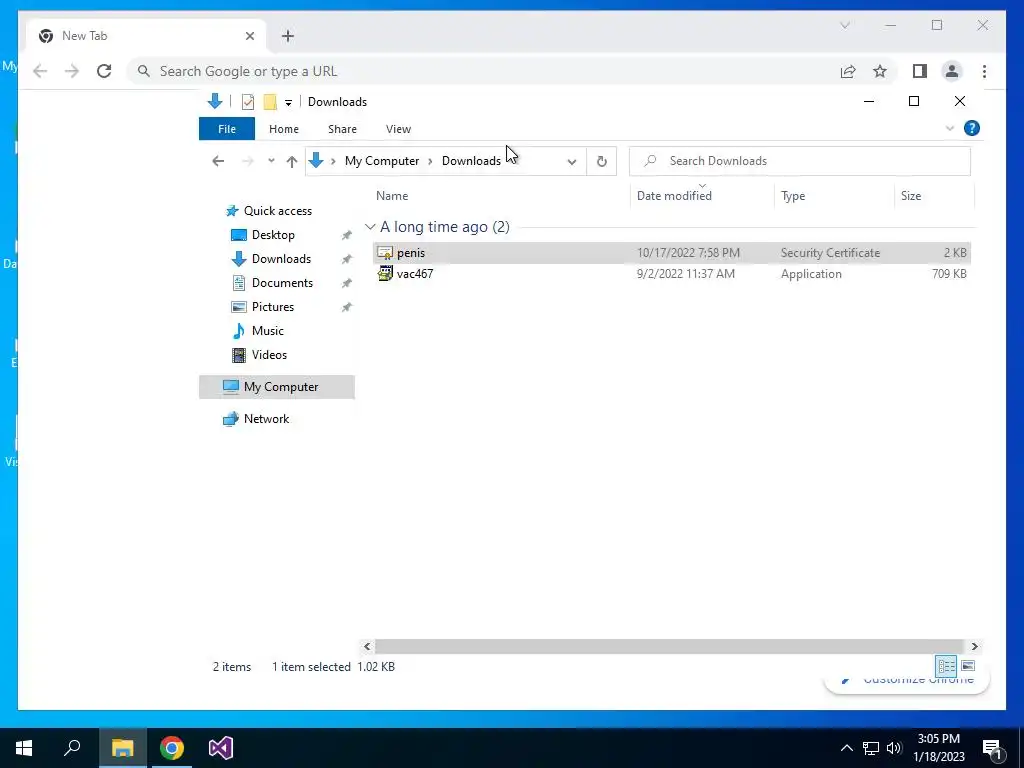
Task: Select Network in the navigation pane
Action: click(x=266, y=419)
